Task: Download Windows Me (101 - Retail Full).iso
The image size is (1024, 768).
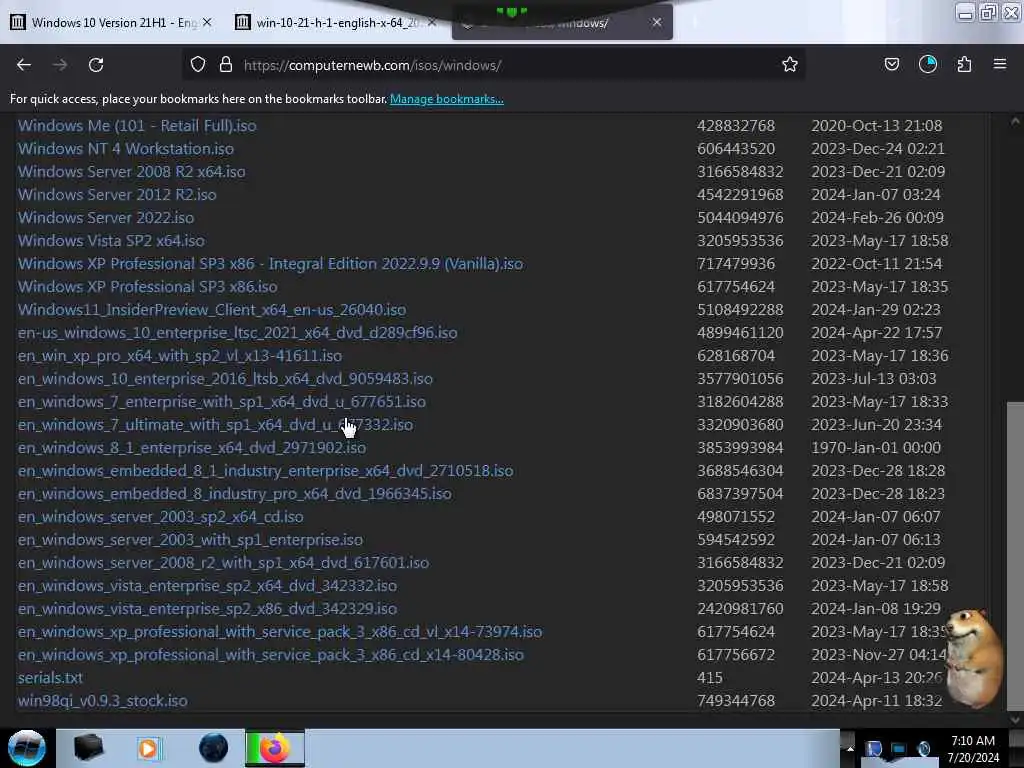Action: point(137,125)
